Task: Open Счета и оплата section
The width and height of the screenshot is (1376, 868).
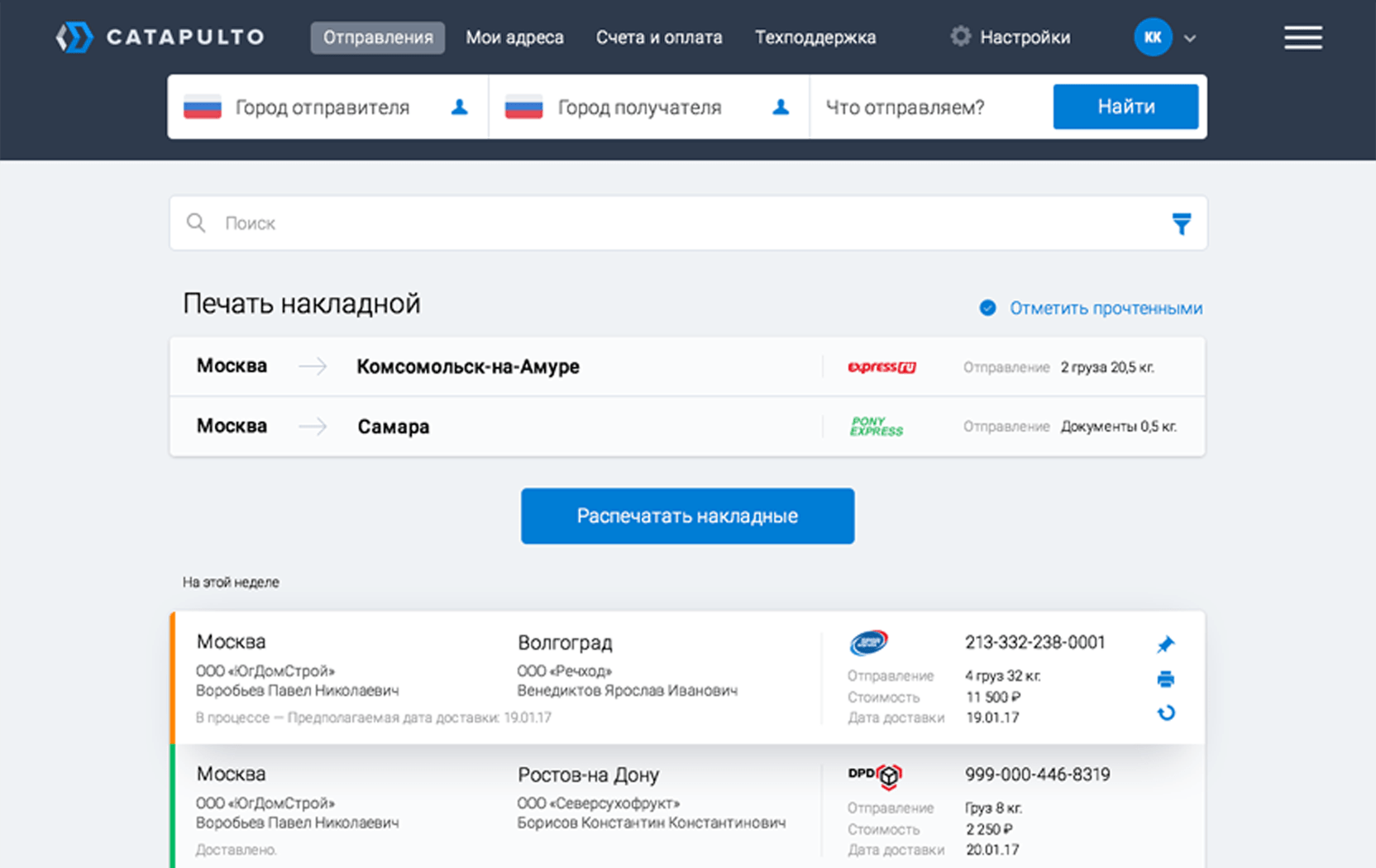Action: coord(659,37)
